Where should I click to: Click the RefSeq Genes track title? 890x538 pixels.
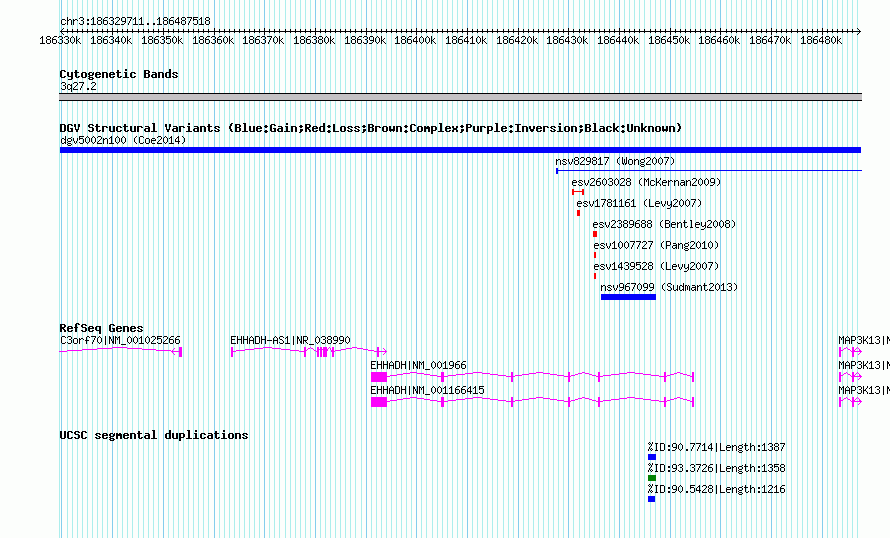(101, 328)
